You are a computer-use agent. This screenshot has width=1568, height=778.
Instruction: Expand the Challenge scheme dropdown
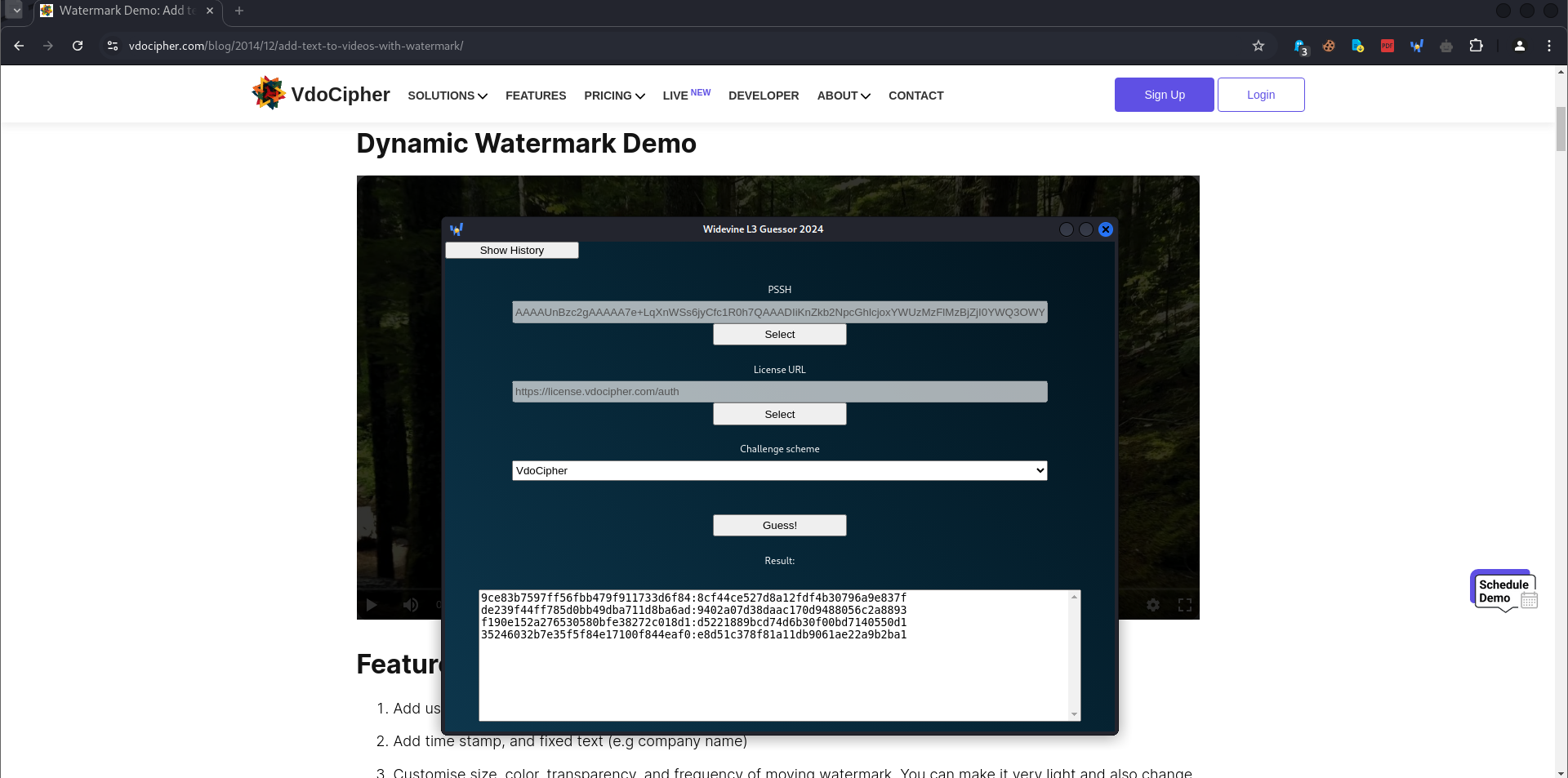pyautogui.click(x=780, y=471)
